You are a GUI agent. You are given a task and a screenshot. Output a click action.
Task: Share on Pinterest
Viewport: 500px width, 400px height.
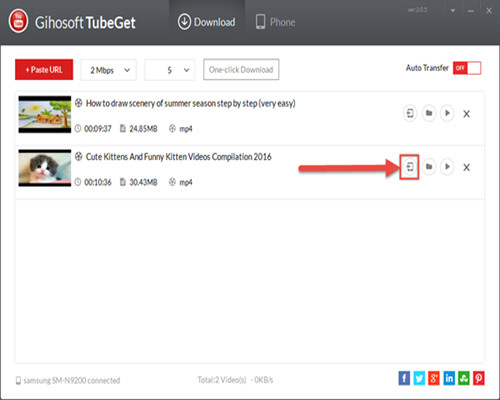(x=479, y=378)
